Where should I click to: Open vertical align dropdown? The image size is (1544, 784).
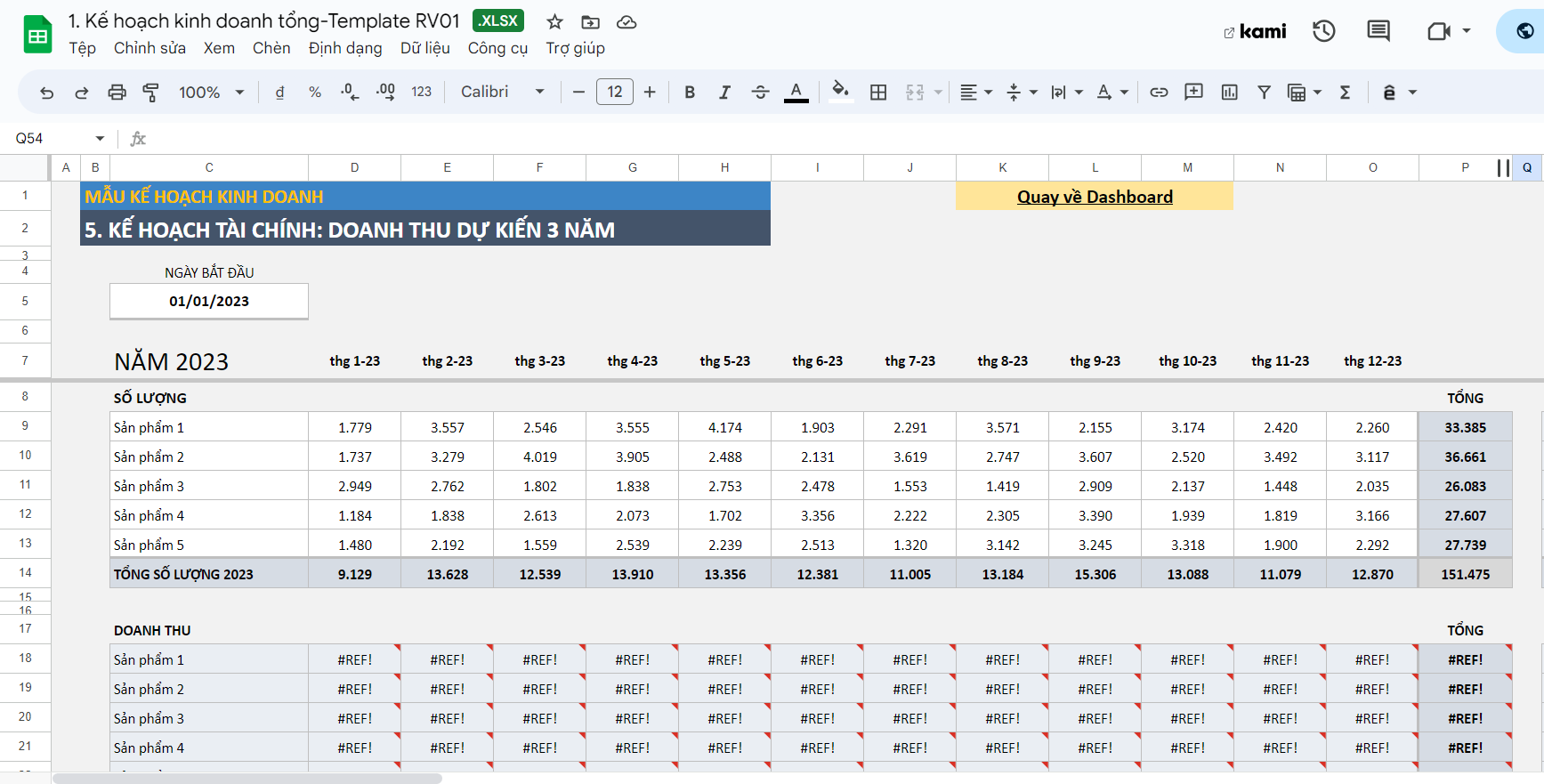coord(1022,93)
